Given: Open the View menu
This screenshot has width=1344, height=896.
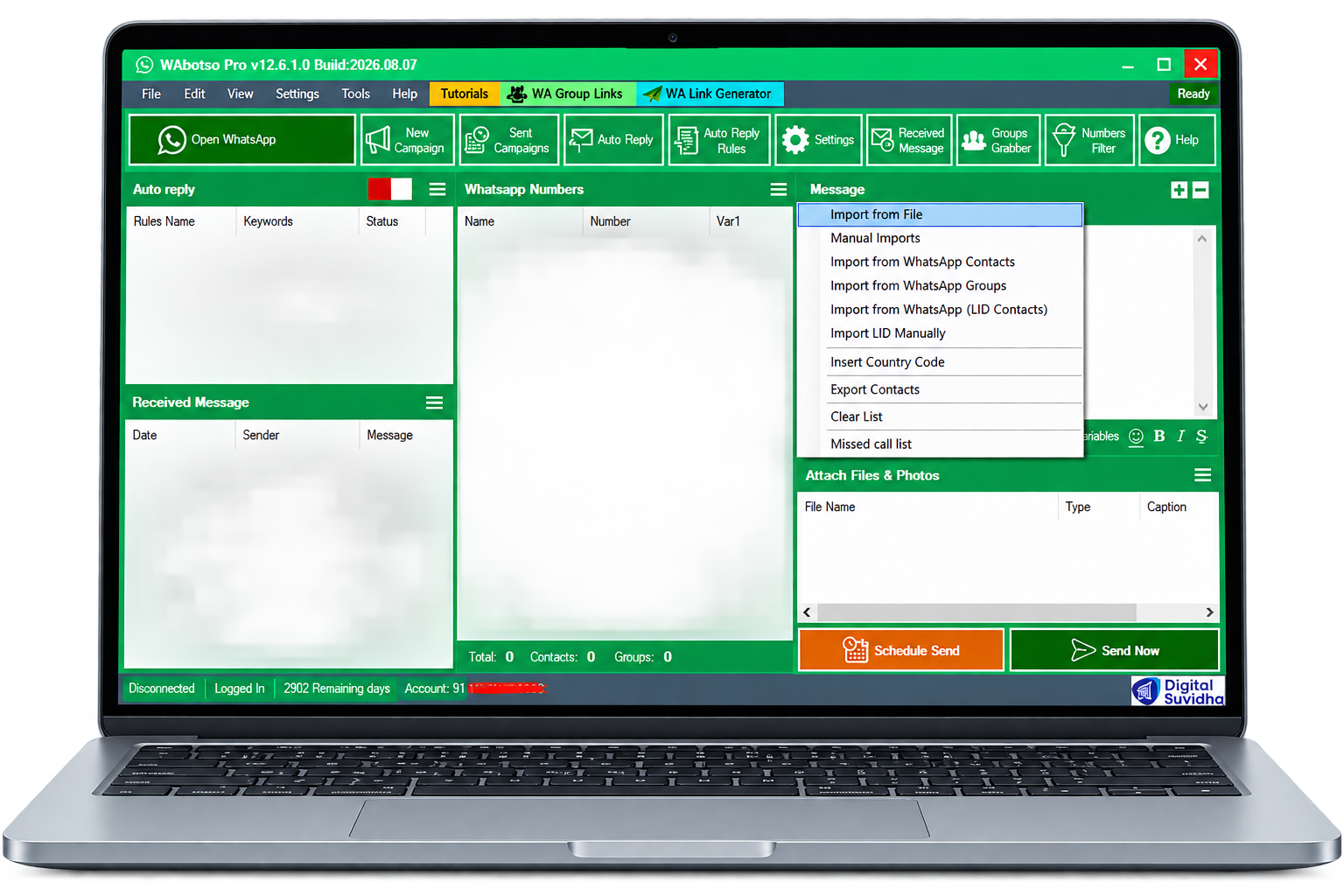Looking at the screenshot, I should coord(240,94).
